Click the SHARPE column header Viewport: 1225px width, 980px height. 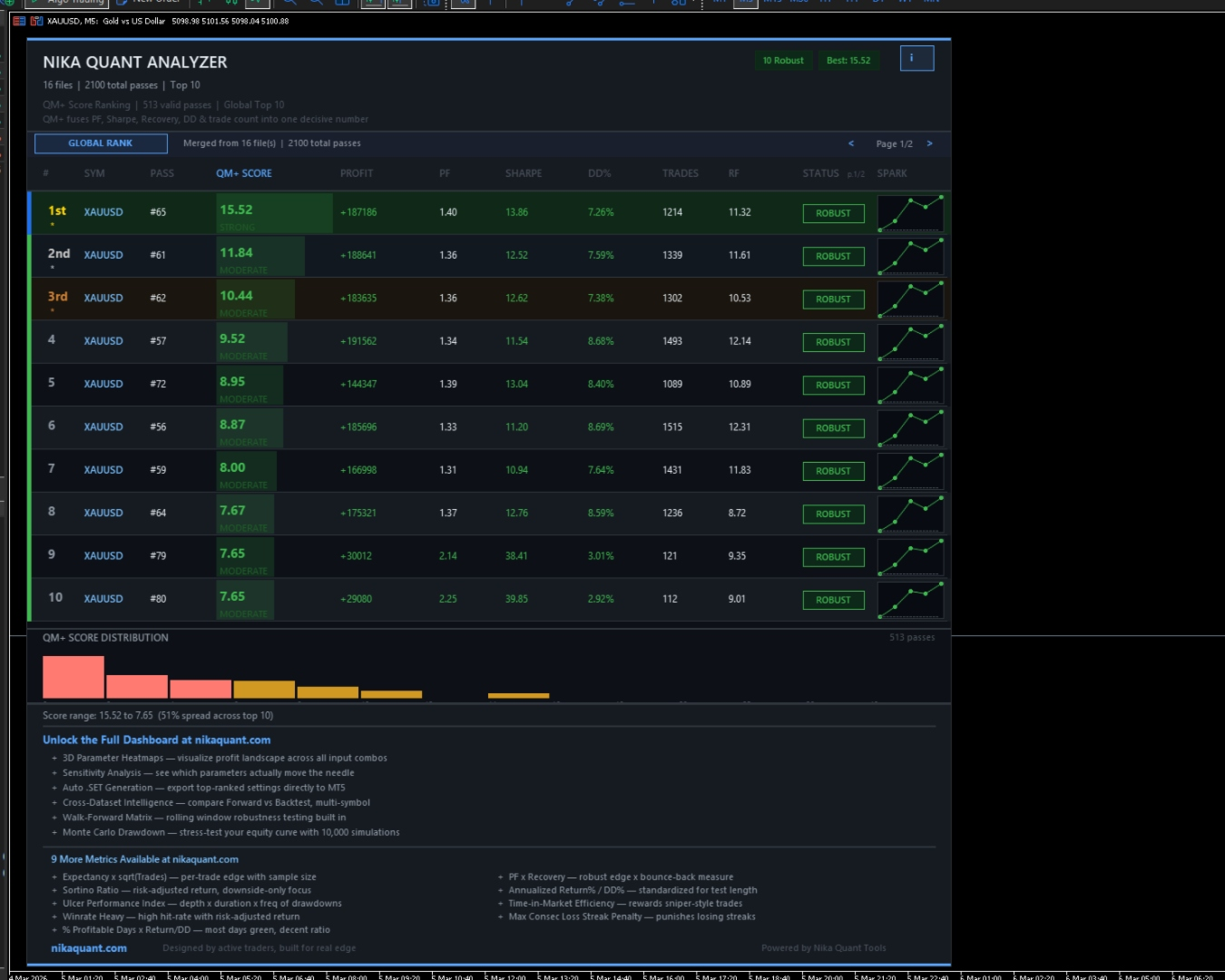[x=524, y=173]
